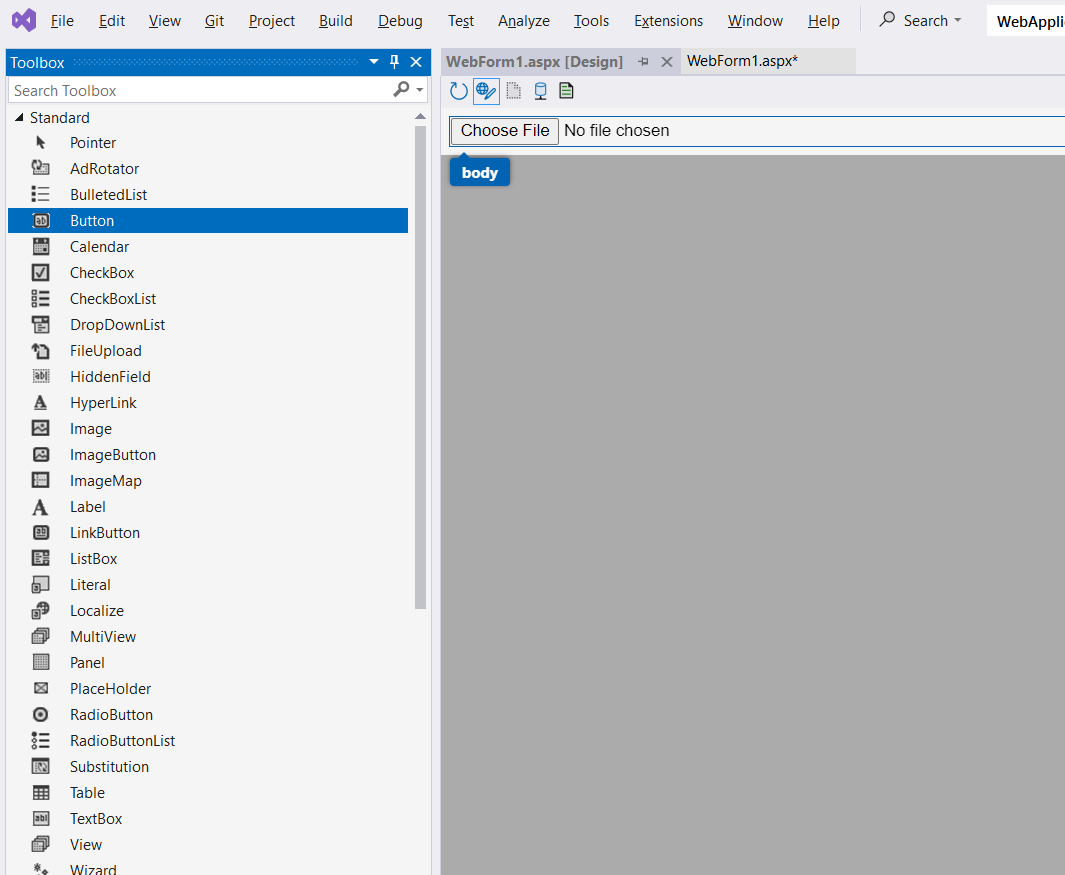Click the Choose File button
1065x875 pixels.
pos(503,130)
